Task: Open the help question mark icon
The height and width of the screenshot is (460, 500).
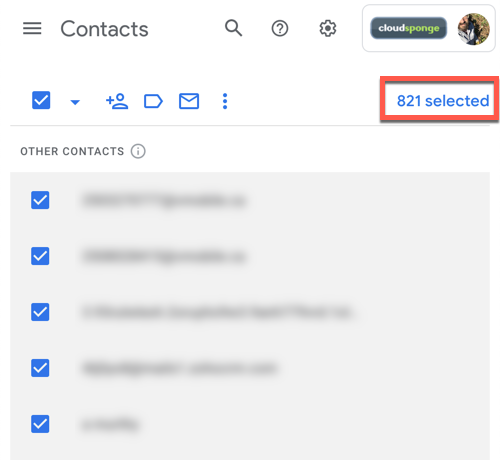Action: [x=280, y=28]
